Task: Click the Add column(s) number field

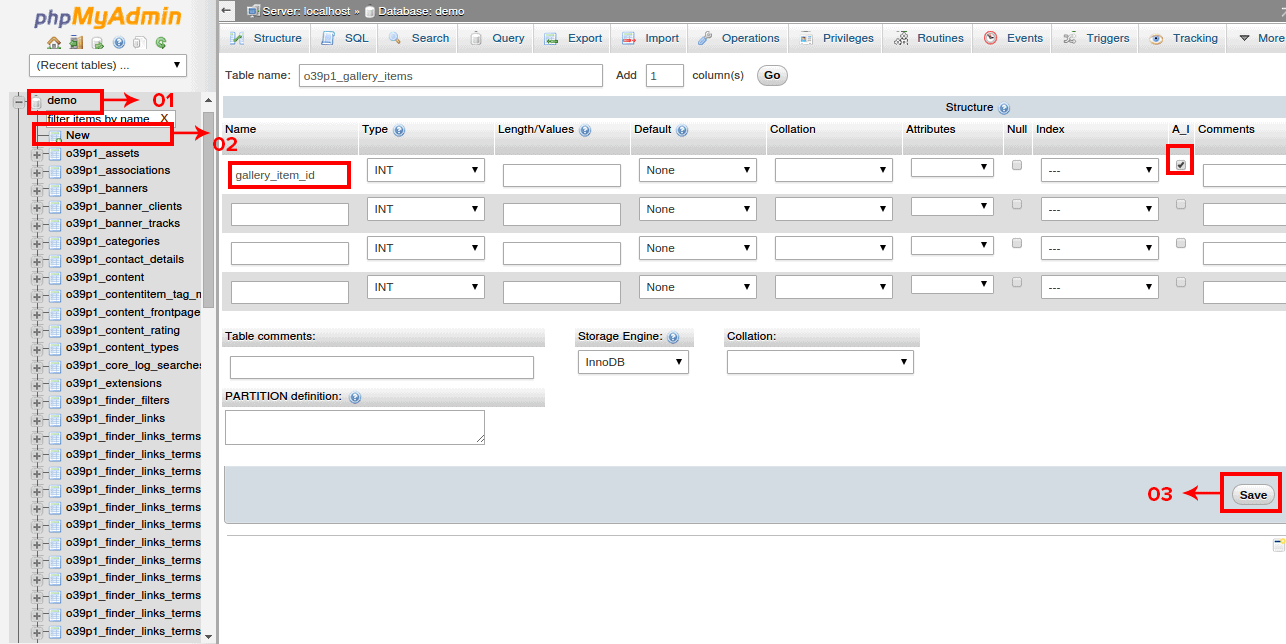Action: click(665, 75)
